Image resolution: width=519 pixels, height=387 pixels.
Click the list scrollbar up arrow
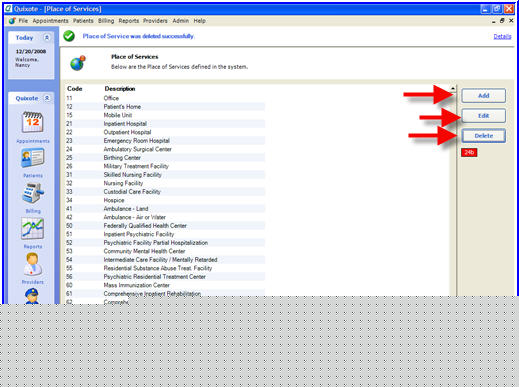(453, 88)
